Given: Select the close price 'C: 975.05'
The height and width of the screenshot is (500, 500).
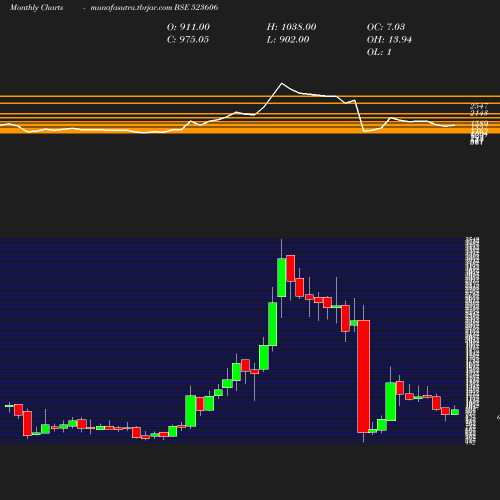Looking at the screenshot, I should pyautogui.click(x=188, y=40).
